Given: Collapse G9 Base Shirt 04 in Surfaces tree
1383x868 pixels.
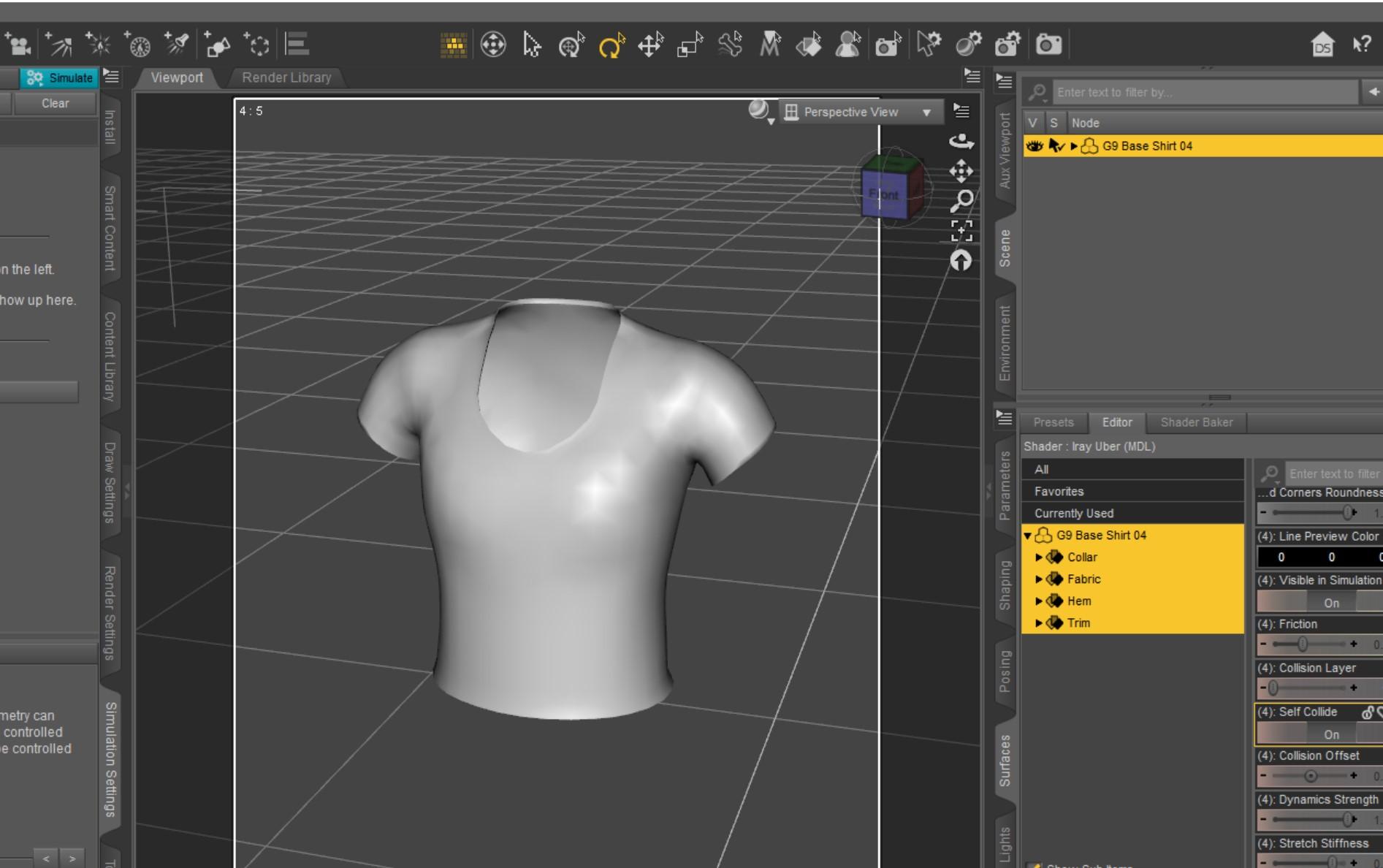Looking at the screenshot, I should coord(1028,536).
